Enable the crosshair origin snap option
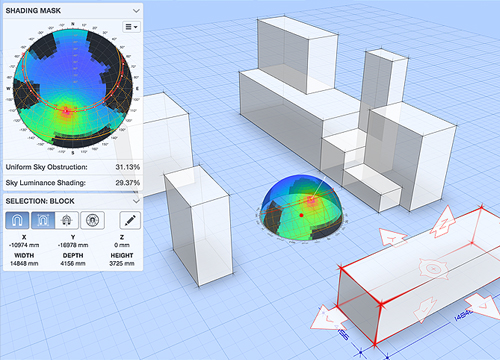 (x=67, y=220)
